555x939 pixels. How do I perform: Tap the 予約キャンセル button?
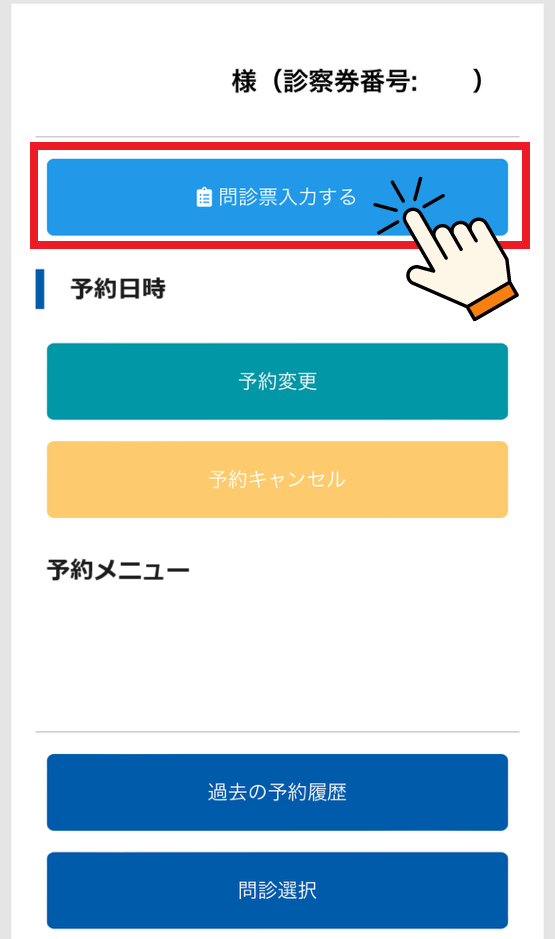[x=277, y=480]
